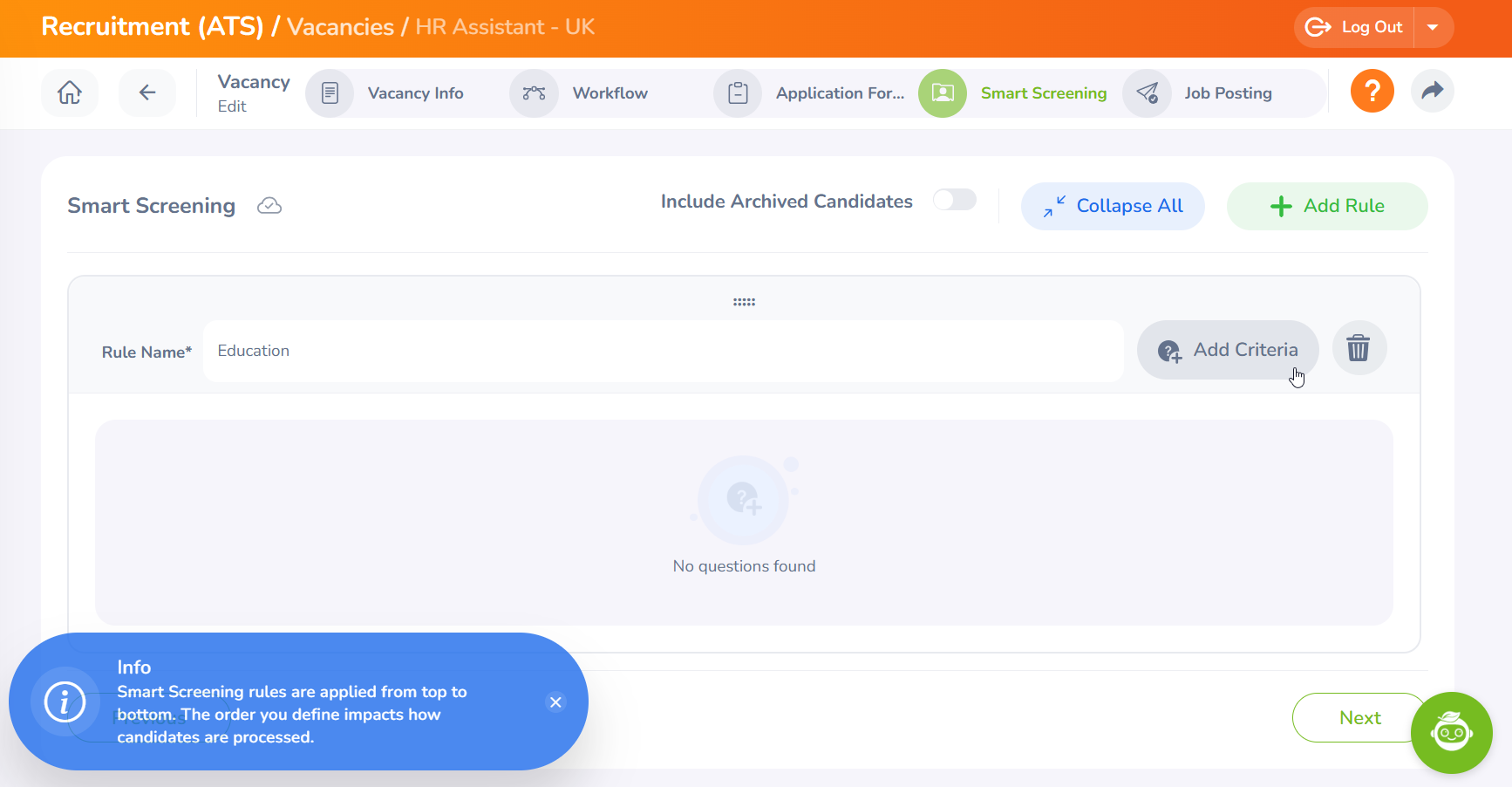Click the back arrow icon
Screen dimensions: 1512x787
click(x=147, y=92)
